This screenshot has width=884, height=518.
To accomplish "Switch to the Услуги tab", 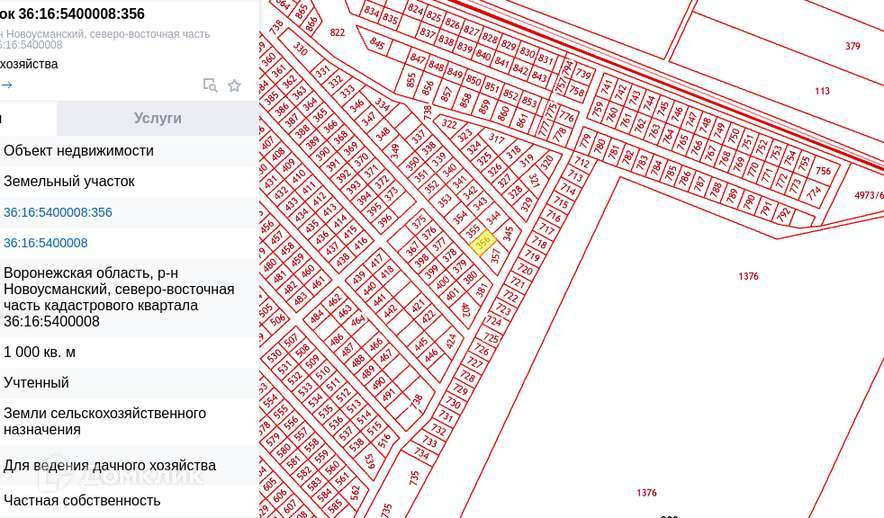I will tap(157, 118).
